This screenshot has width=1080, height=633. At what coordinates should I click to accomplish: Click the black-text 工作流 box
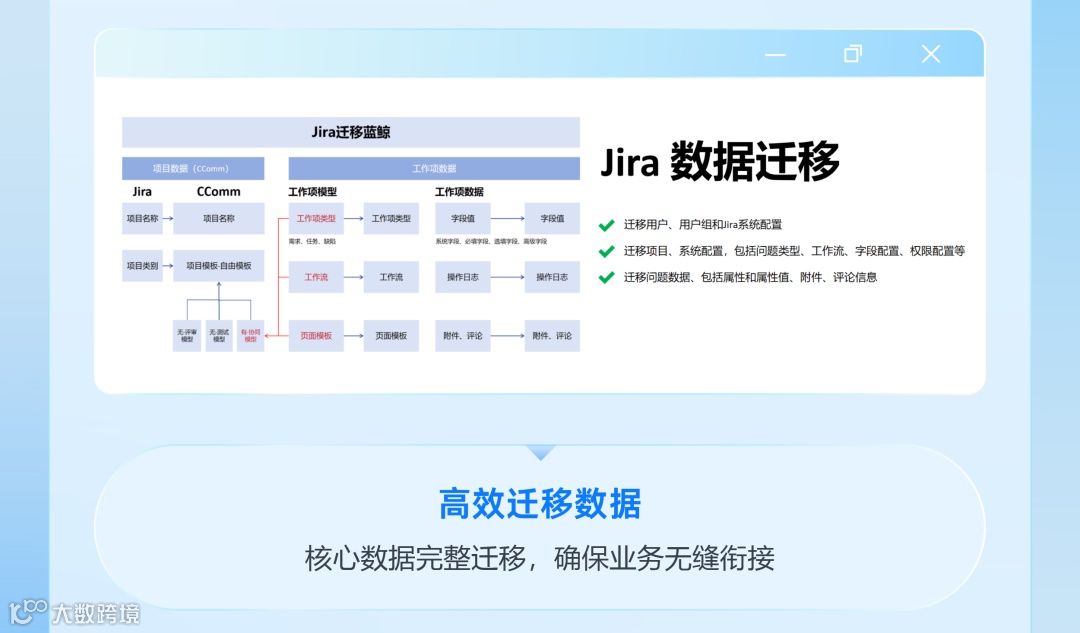point(391,277)
